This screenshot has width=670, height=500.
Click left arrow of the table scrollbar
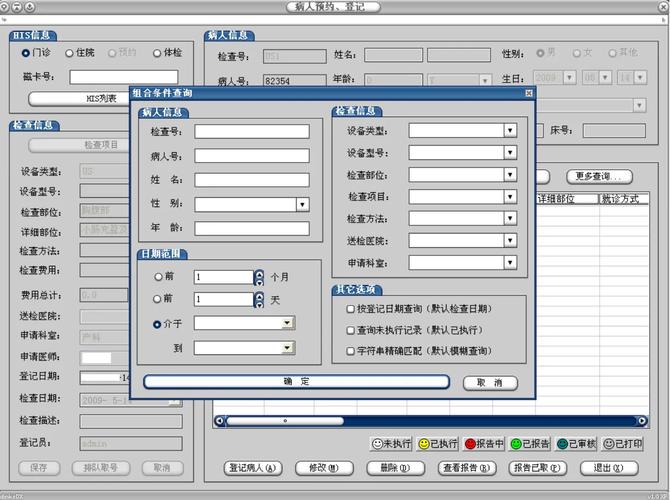[x=220, y=421]
